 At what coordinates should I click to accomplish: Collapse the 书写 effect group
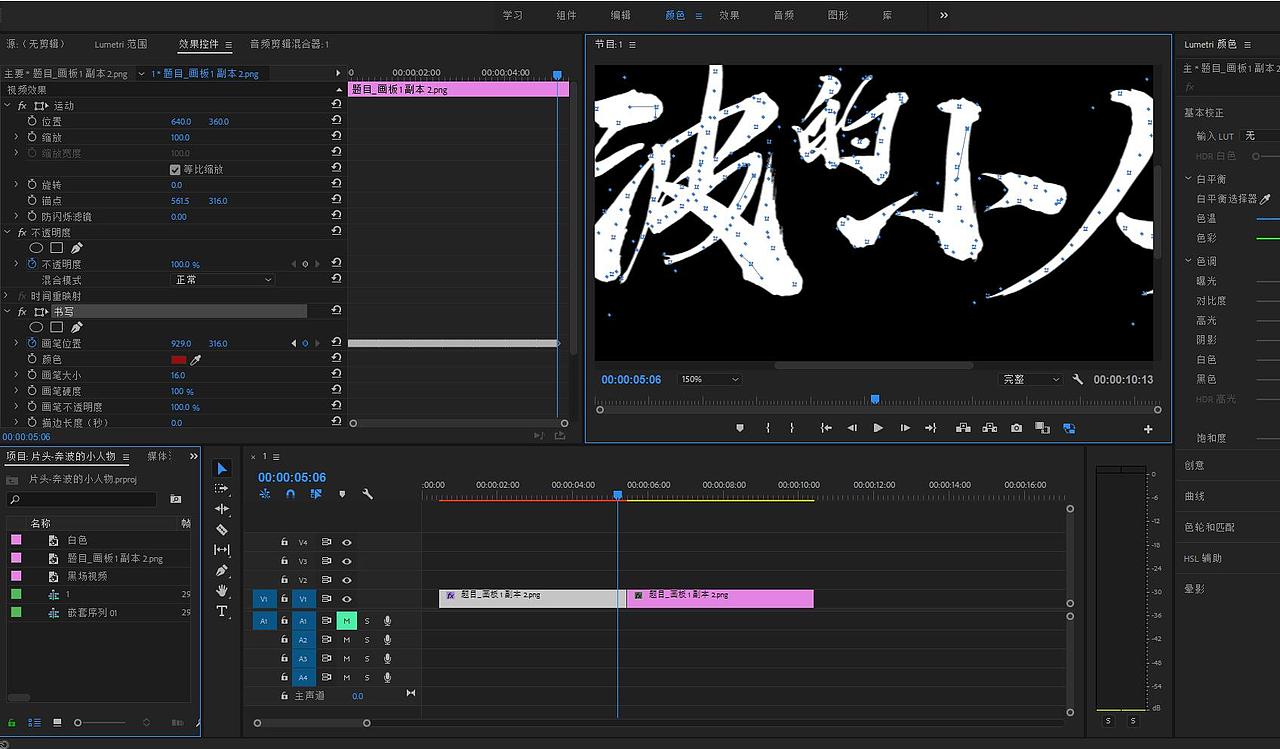click(8, 312)
